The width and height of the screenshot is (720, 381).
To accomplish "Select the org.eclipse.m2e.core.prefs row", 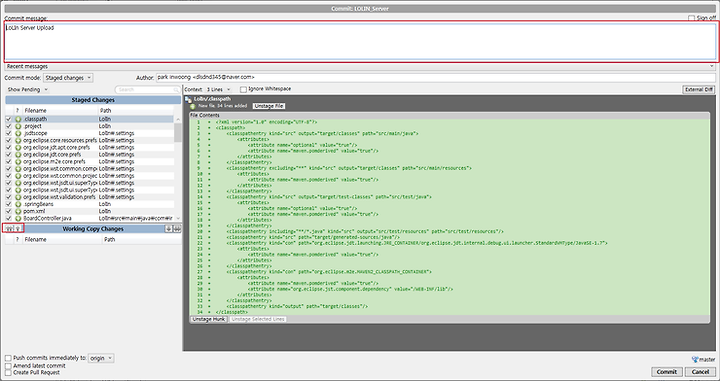I will 90,162.
